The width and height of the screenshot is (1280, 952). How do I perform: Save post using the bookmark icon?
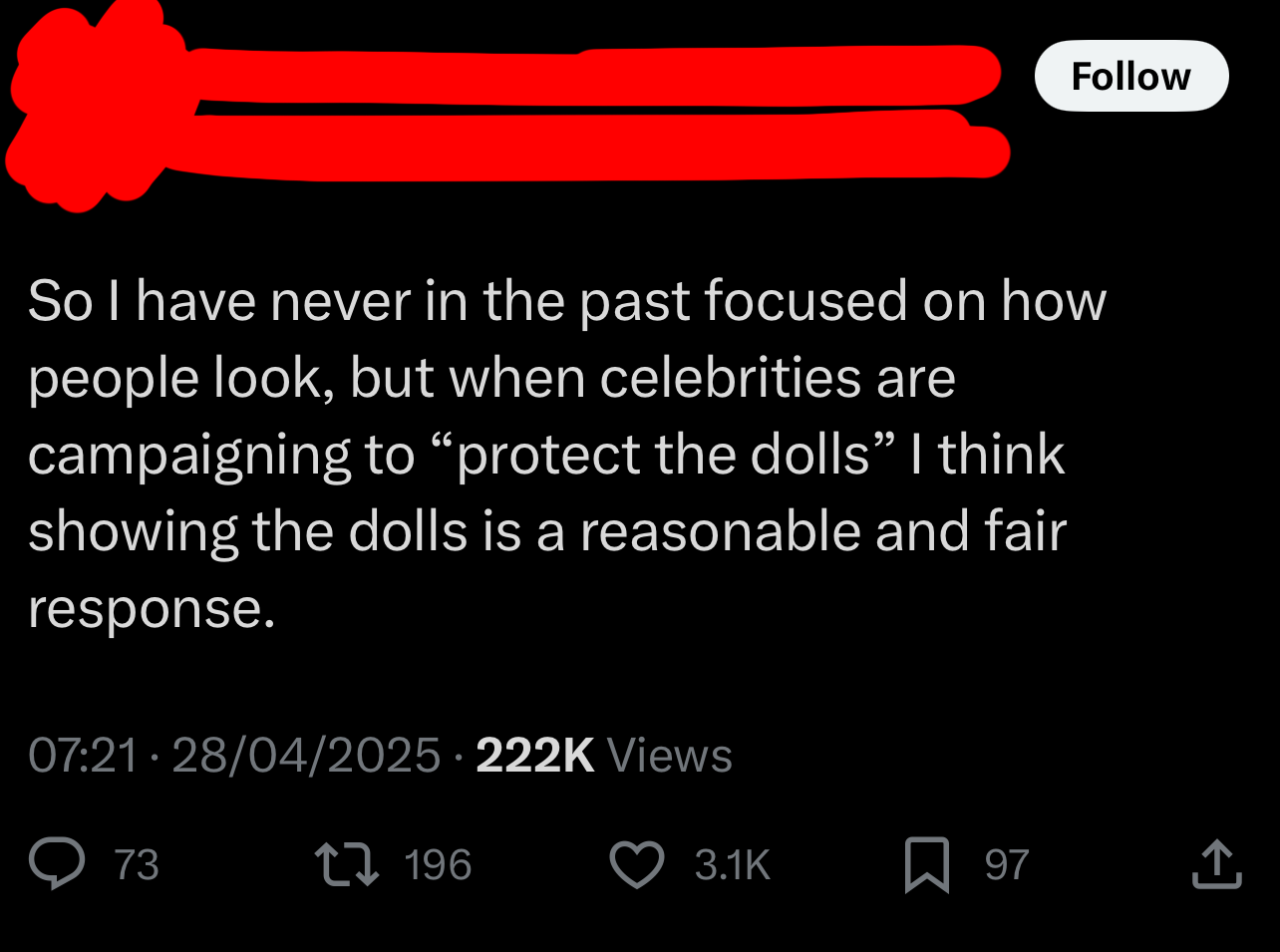(x=926, y=864)
